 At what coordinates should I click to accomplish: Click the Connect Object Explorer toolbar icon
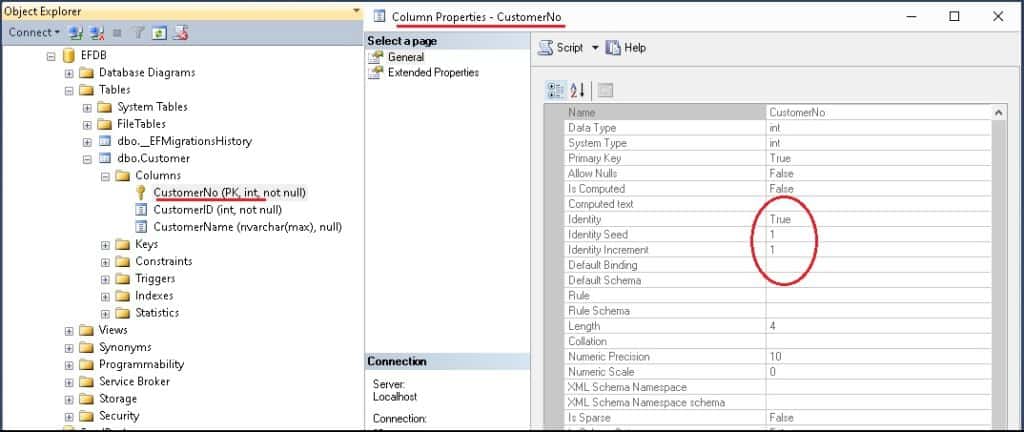pyautogui.click(x=76, y=32)
